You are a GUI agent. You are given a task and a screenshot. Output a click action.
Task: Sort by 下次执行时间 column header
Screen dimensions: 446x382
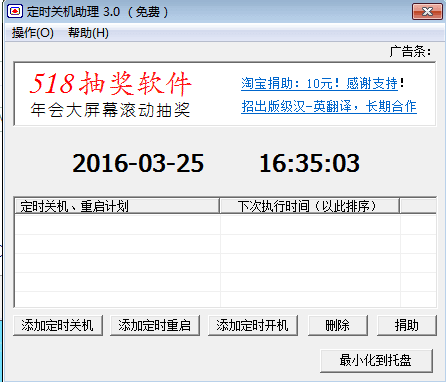310,206
